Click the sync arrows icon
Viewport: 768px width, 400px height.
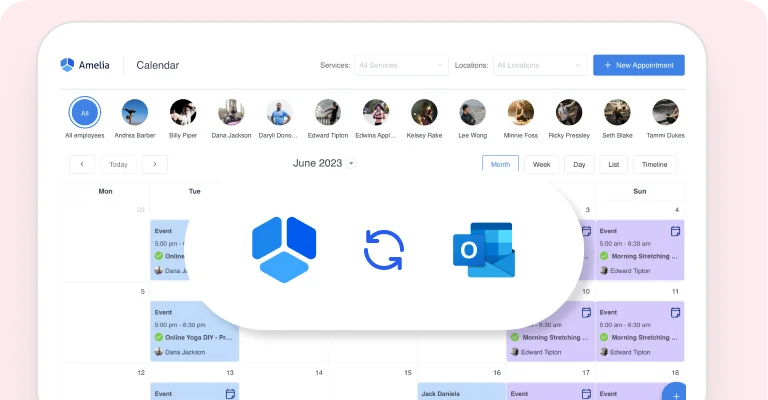click(384, 250)
